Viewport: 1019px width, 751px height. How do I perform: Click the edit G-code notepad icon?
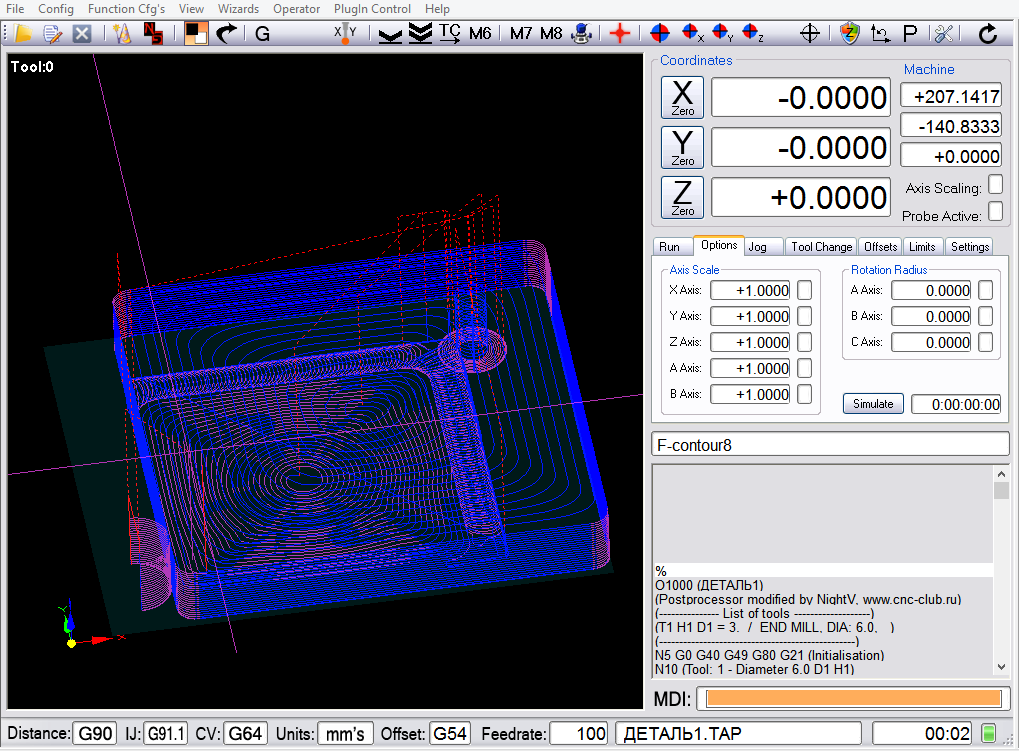pos(52,33)
